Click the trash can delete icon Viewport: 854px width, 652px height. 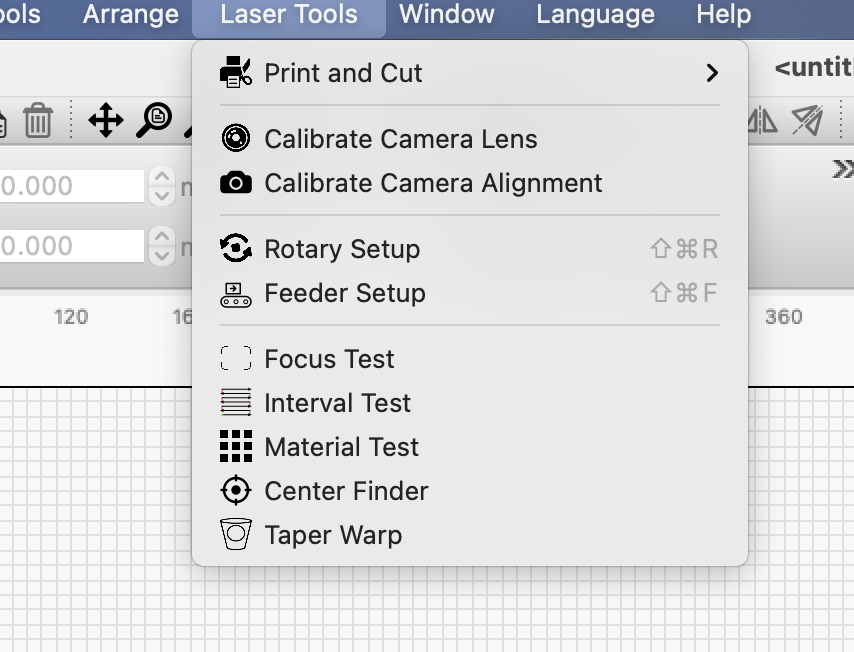(38, 121)
